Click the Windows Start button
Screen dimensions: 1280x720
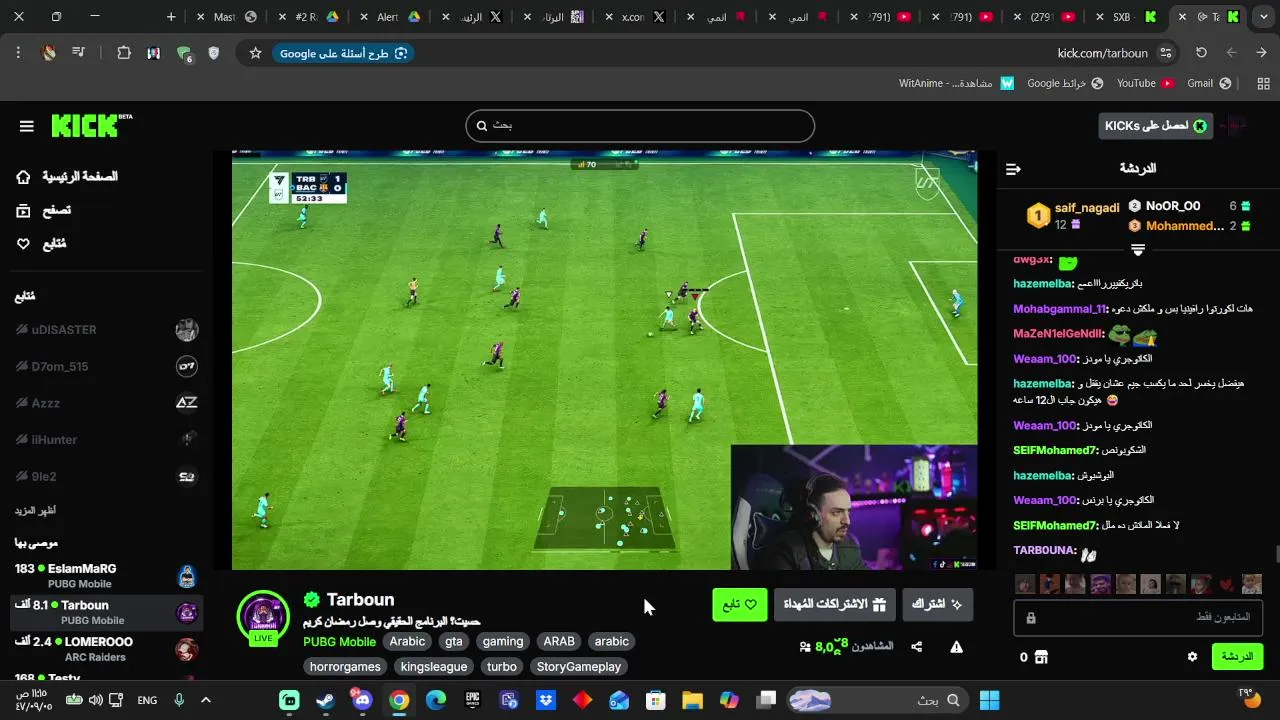coord(990,700)
